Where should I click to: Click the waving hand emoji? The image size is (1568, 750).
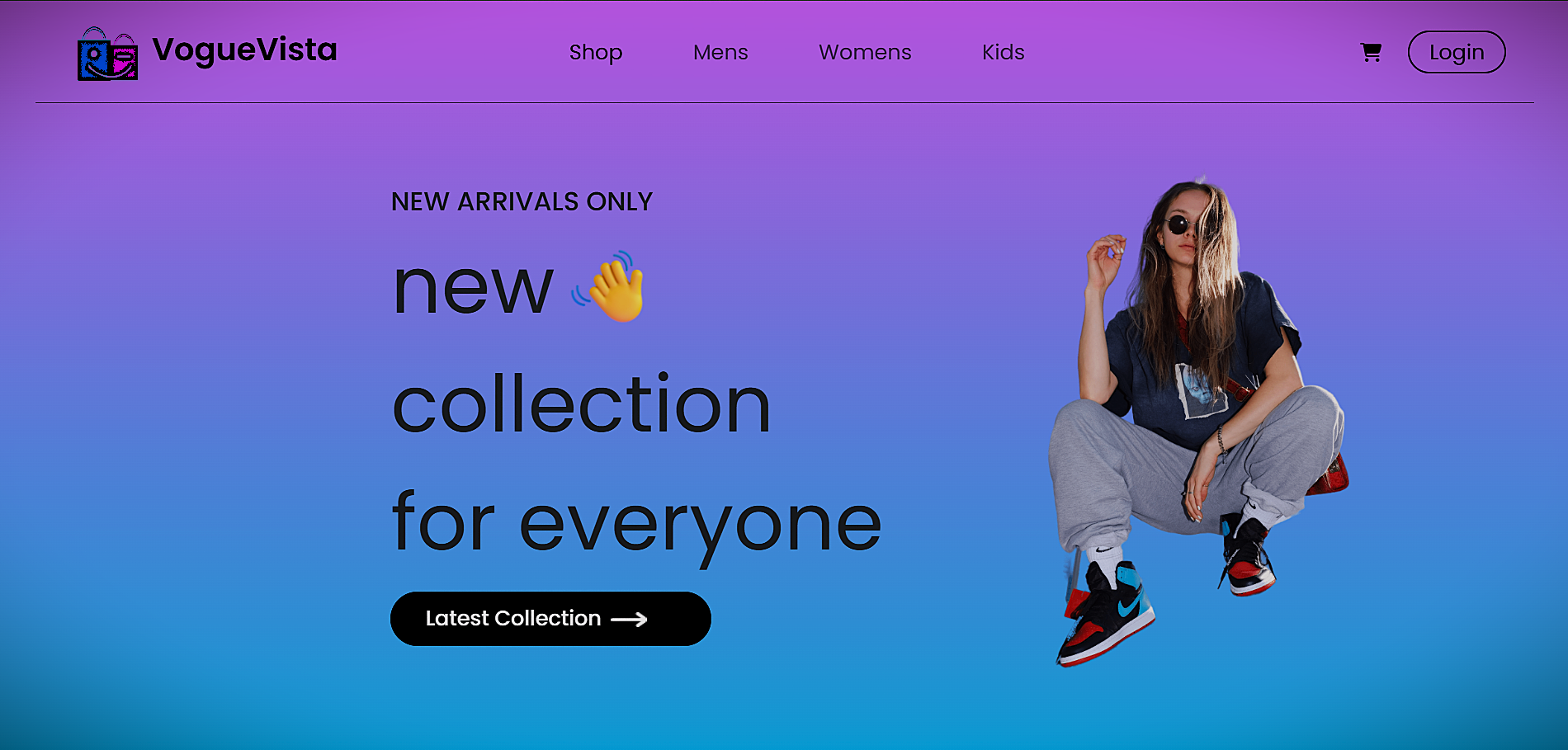(x=609, y=286)
